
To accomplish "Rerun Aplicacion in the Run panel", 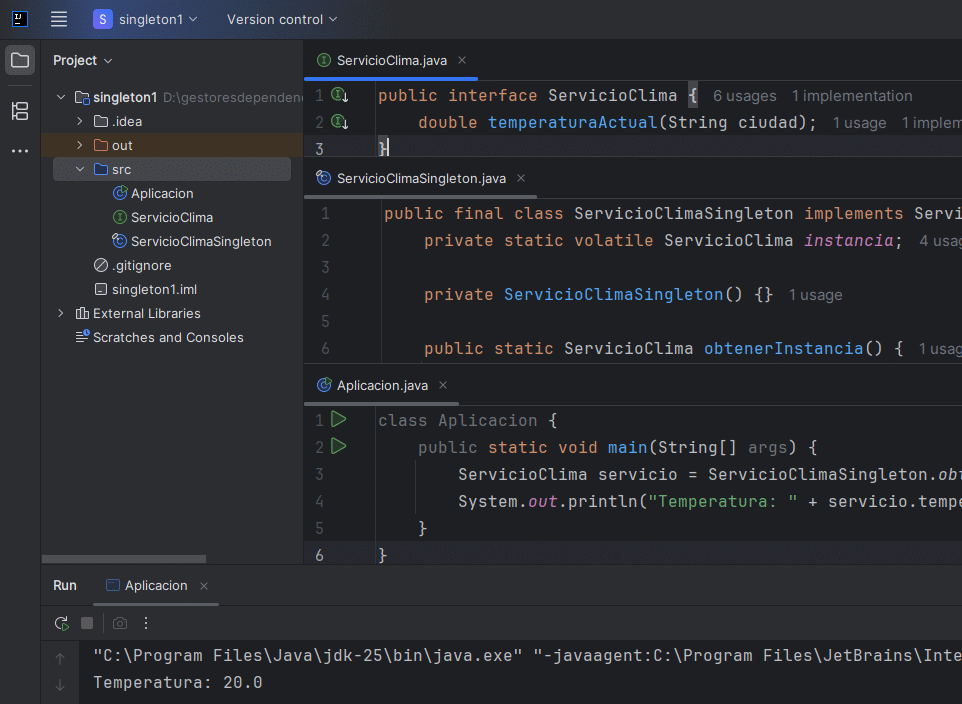I will coord(62,623).
